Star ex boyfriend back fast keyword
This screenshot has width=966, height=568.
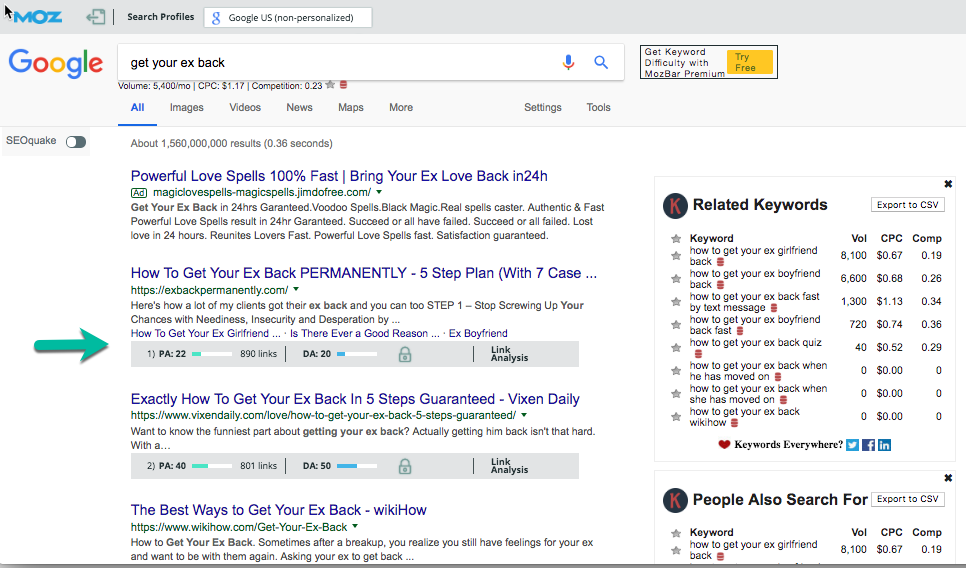(x=676, y=325)
